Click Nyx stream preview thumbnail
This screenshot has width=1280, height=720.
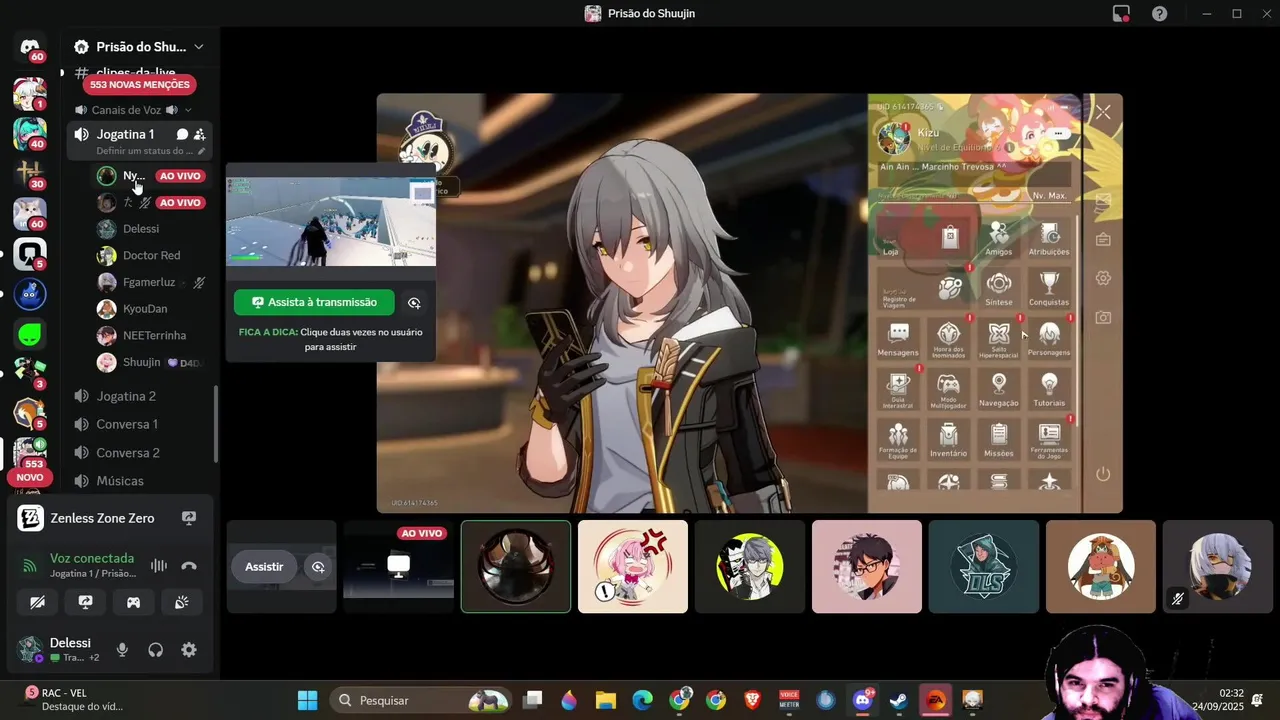pos(330,222)
